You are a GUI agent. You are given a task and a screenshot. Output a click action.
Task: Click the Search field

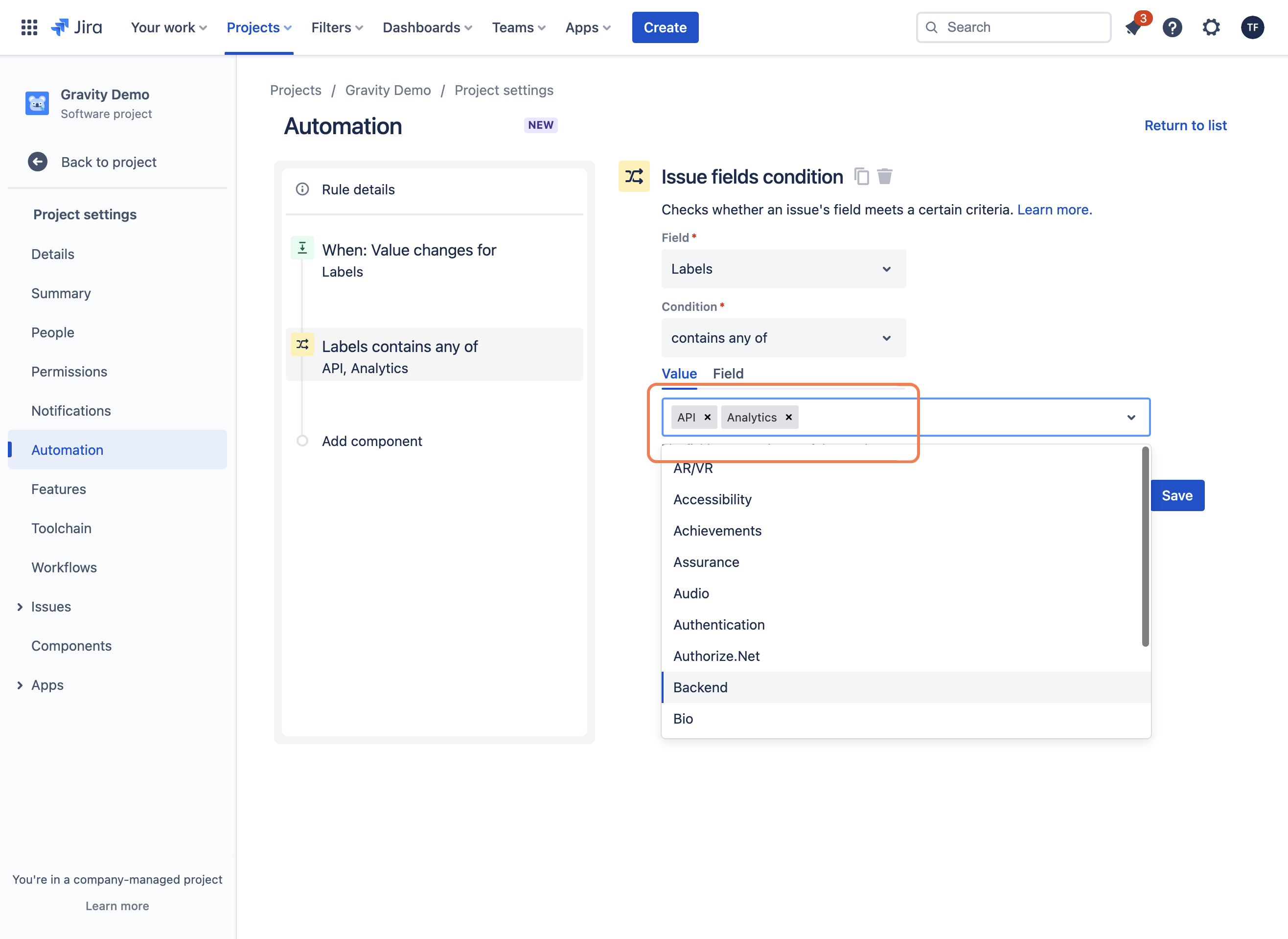[1013, 27]
